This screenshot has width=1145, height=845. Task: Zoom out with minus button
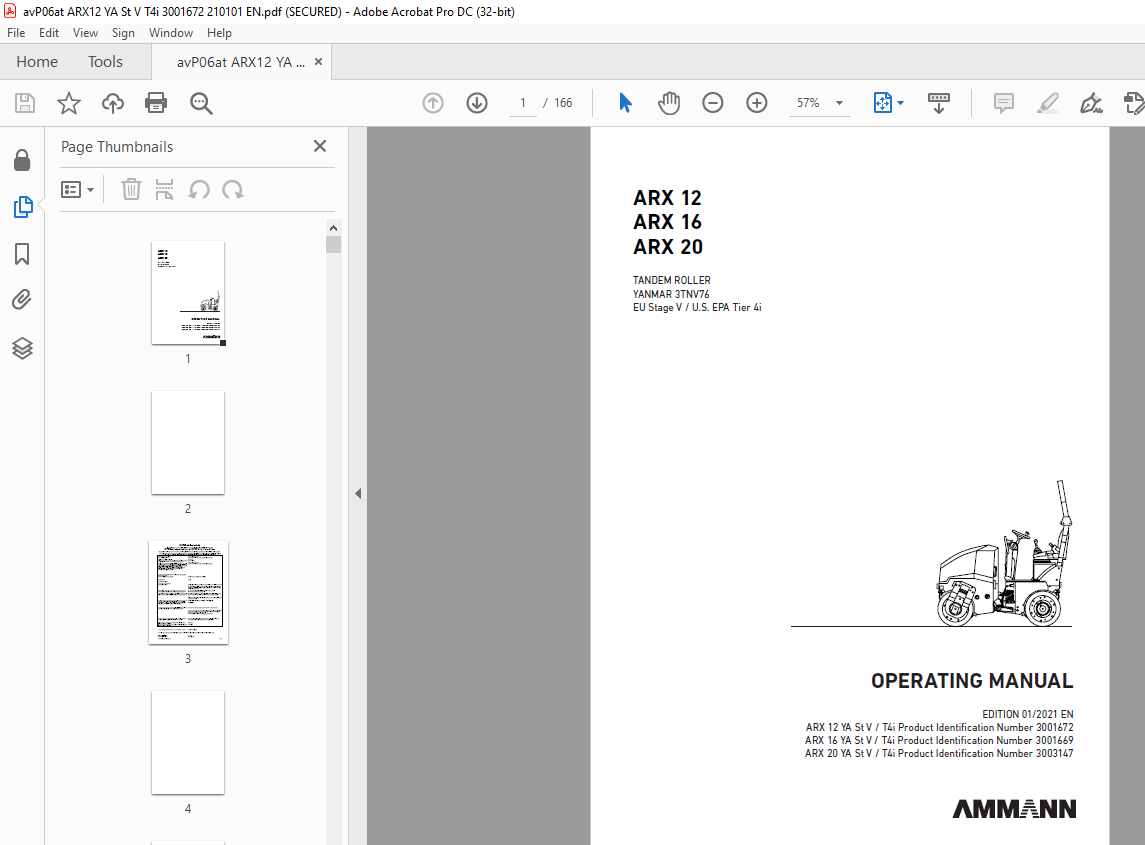click(713, 103)
